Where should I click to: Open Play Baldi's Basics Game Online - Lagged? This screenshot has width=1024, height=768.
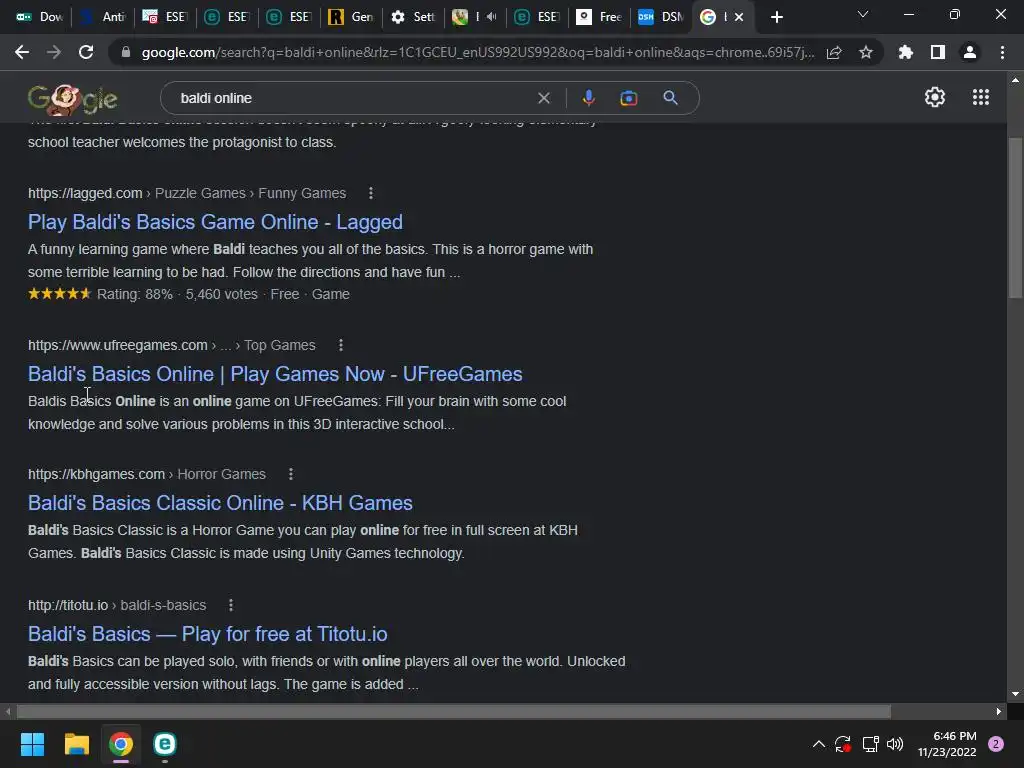[216, 222]
